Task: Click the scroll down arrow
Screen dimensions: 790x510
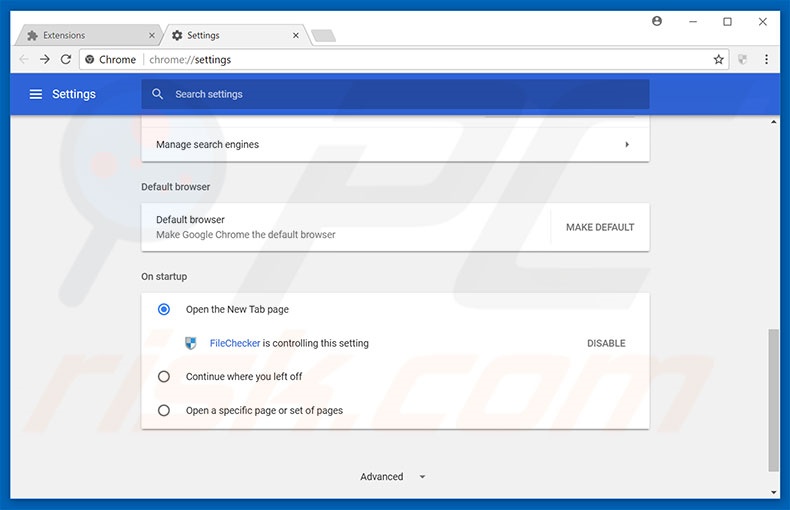Action: (x=773, y=492)
